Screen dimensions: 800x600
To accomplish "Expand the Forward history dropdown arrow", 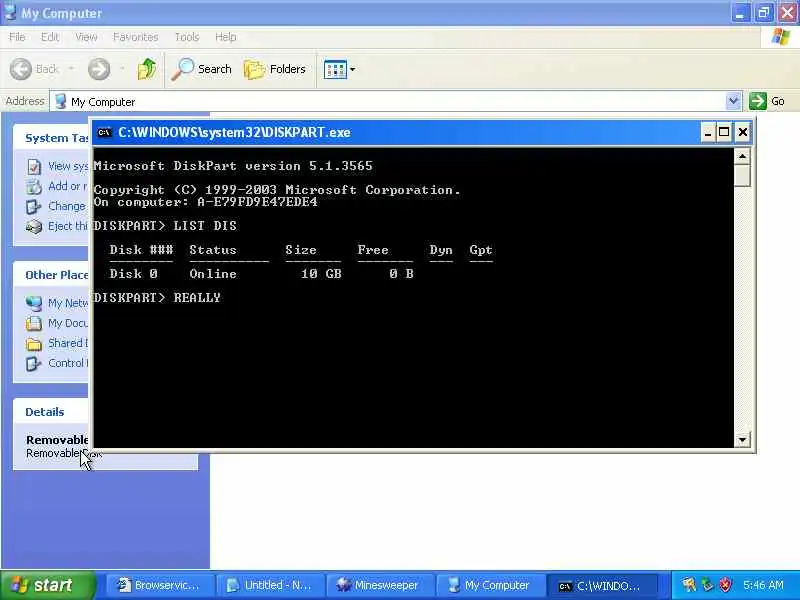I will 122,69.
